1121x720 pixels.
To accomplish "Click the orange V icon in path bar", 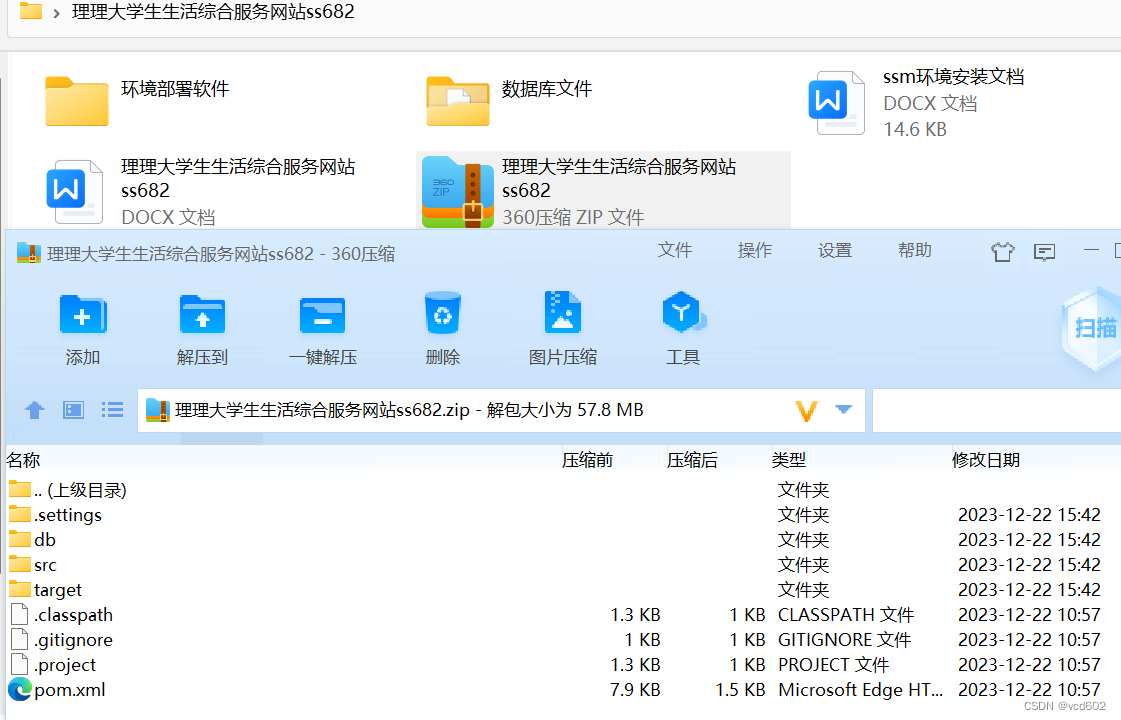I will pyautogui.click(x=806, y=410).
